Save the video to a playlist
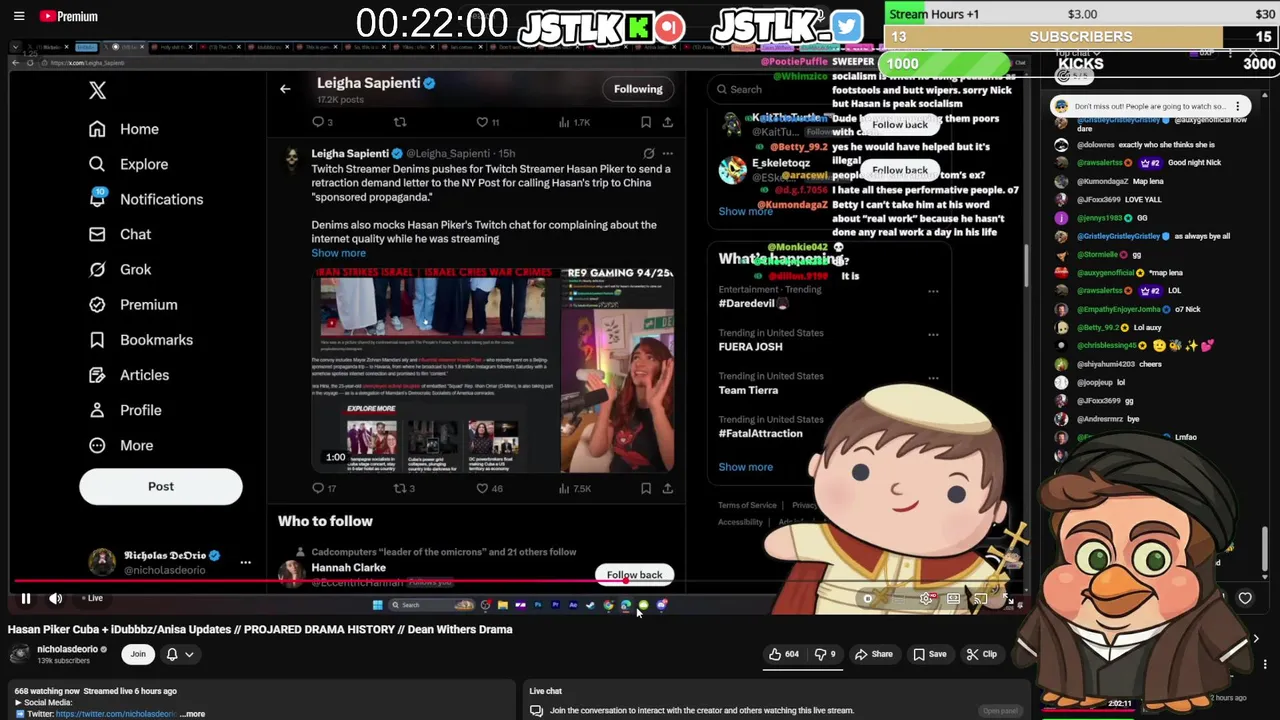Image resolution: width=1280 pixels, height=720 pixels. 928,654
